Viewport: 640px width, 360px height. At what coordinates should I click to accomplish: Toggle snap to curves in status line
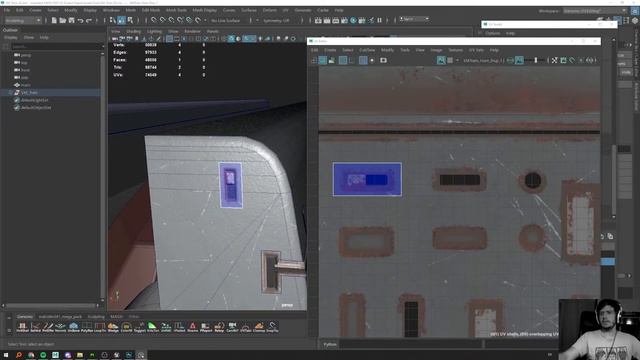[x=162, y=20]
